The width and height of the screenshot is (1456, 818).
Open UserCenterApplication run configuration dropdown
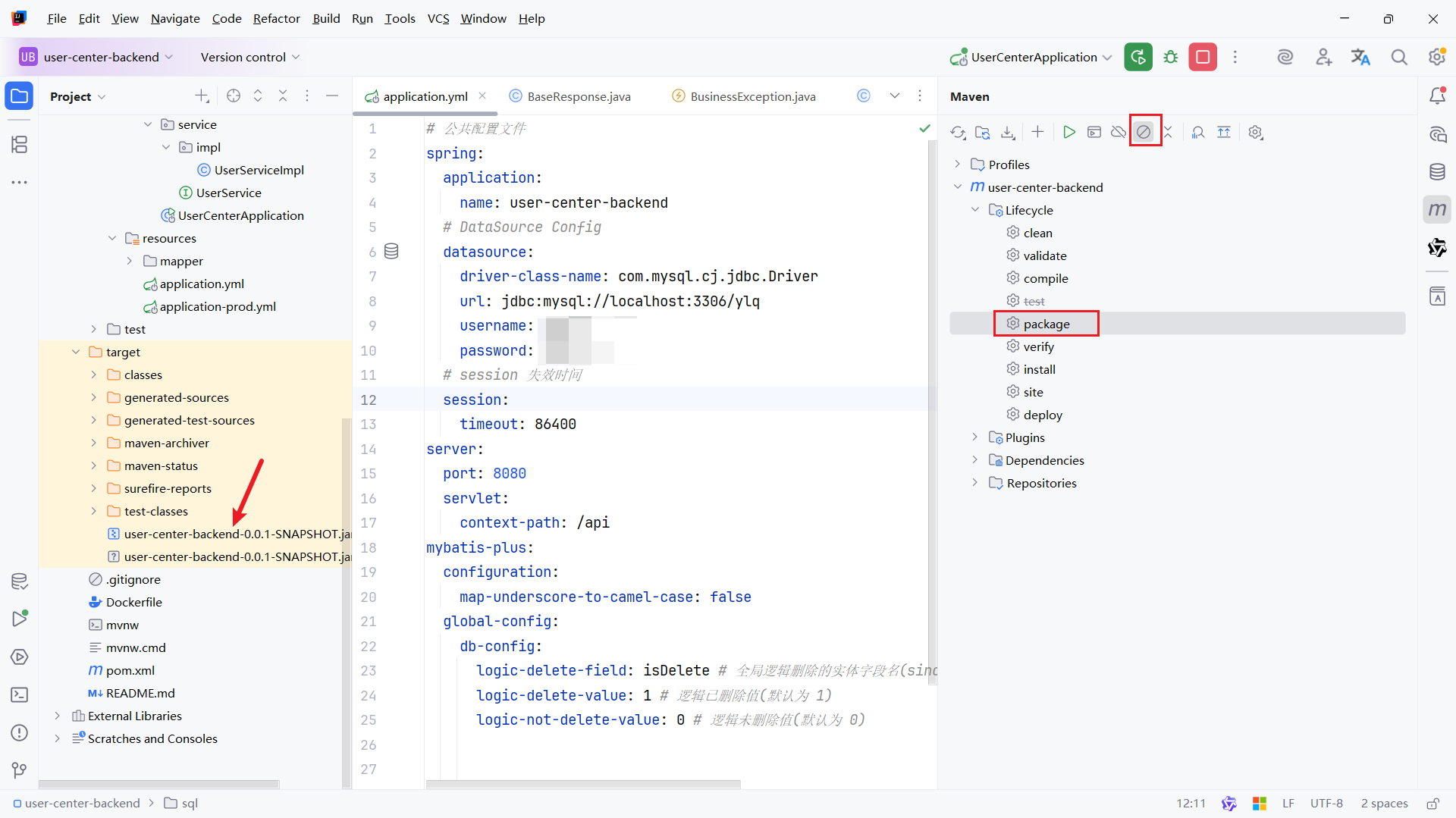coord(1031,57)
